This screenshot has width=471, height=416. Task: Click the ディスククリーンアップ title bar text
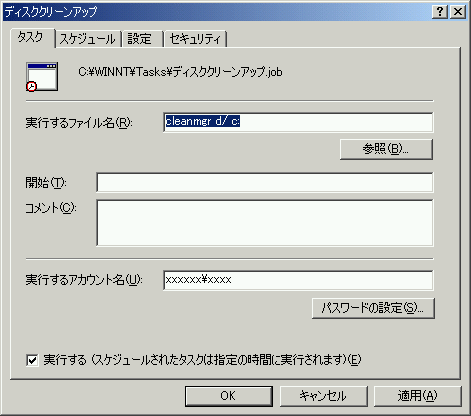tap(51, 12)
